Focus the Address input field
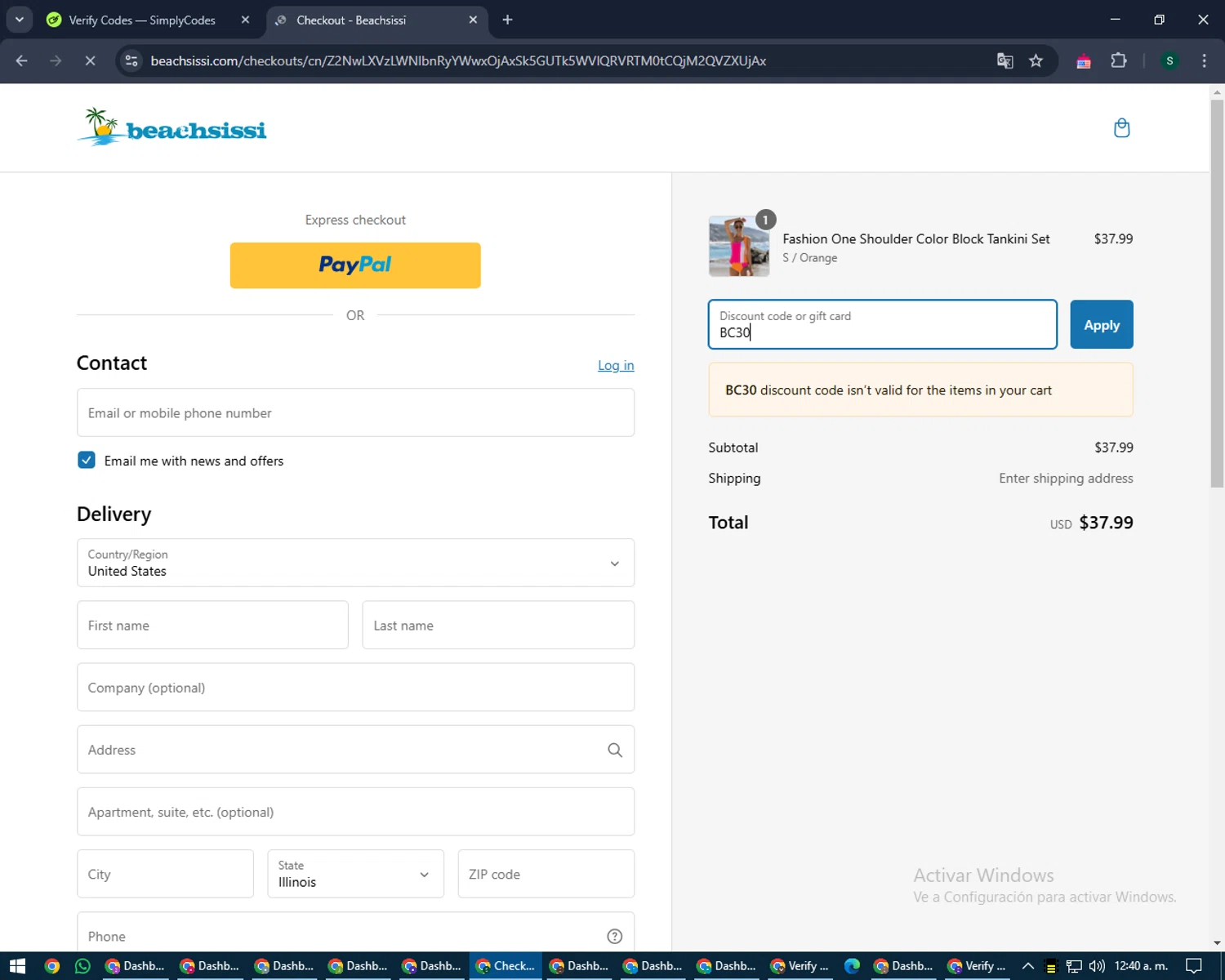The image size is (1225, 980). pos(355,750)
